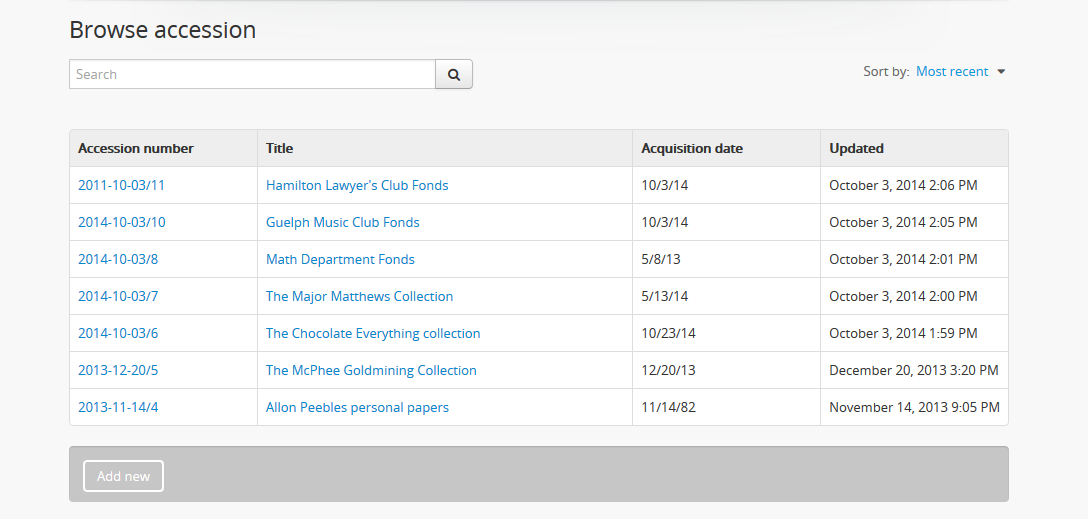Open accession number 2011-10-03/11
Screen dimensions: 1088x519
pyautogui.click(x=121, y=185)
